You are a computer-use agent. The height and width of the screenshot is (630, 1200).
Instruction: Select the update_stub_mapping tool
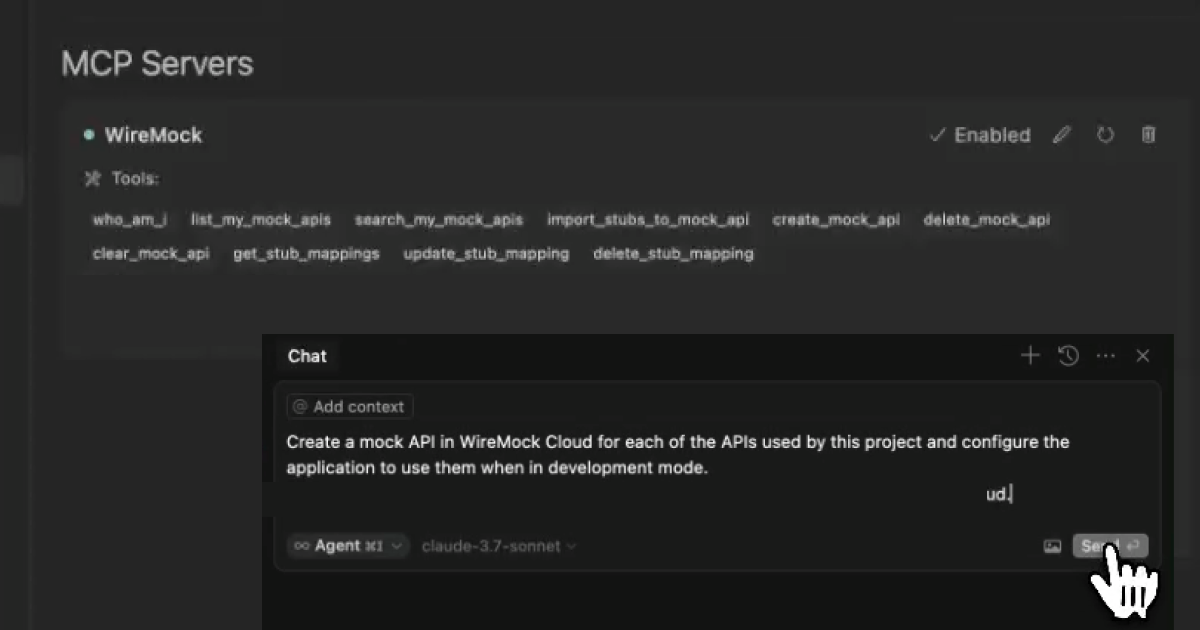pos(486,254)
